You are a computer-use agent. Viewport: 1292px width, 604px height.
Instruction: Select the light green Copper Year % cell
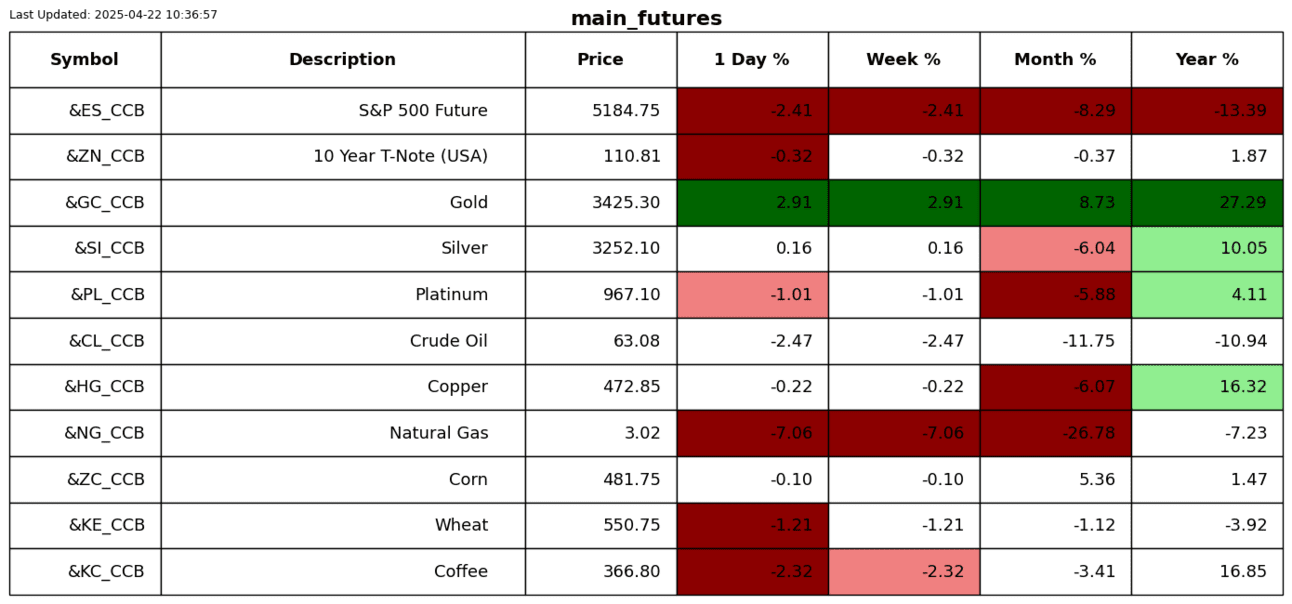coord(1207,387)
